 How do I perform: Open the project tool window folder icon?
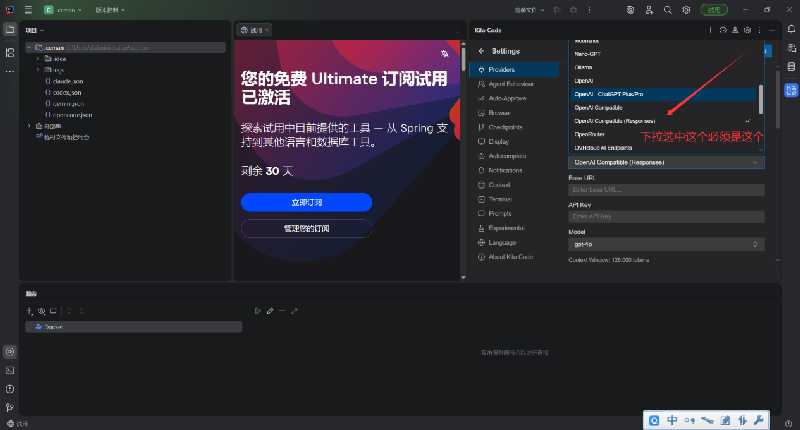tap(9, 29)
